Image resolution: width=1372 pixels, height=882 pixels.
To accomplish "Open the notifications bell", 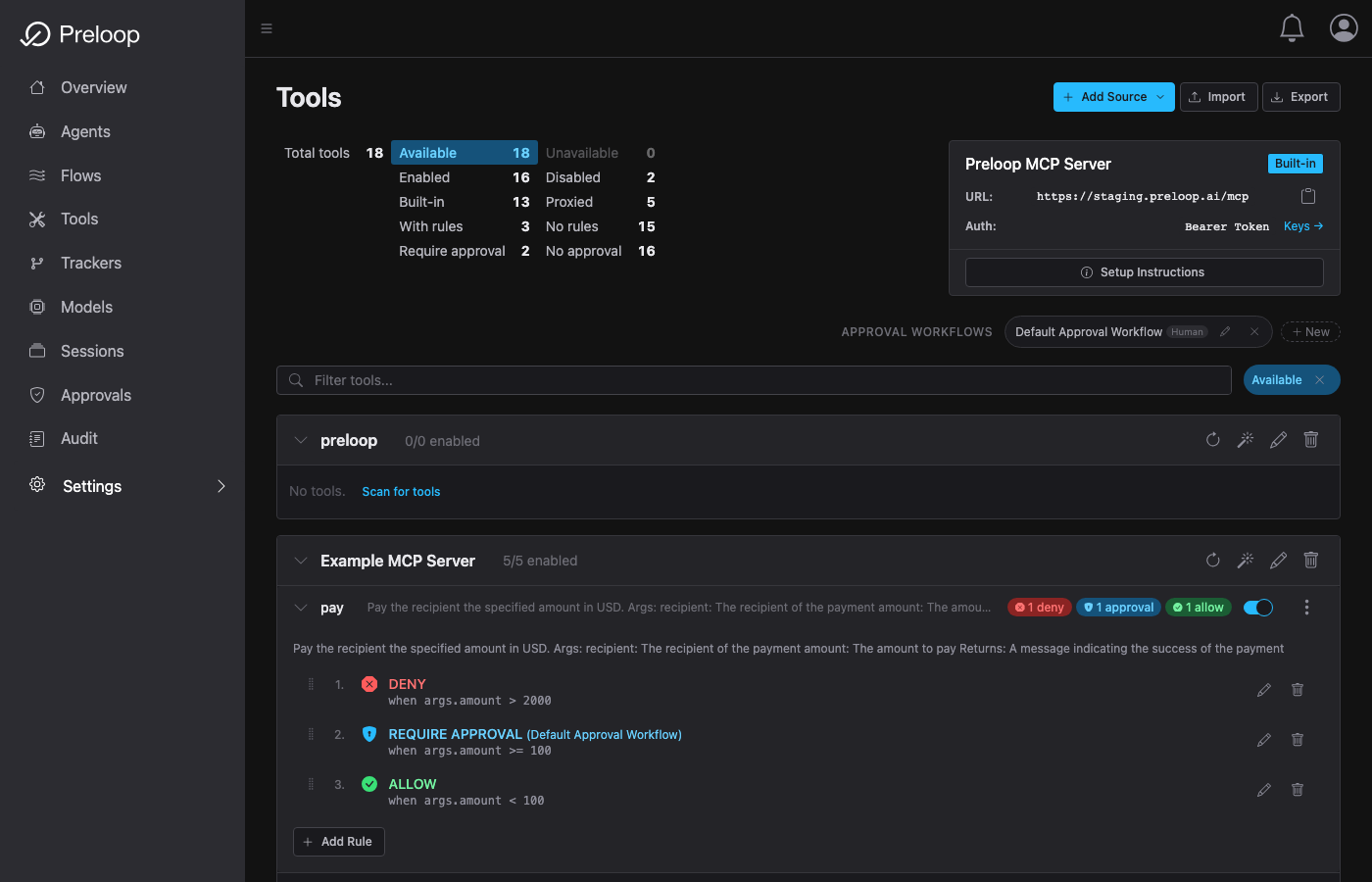I will point(1292,28).
